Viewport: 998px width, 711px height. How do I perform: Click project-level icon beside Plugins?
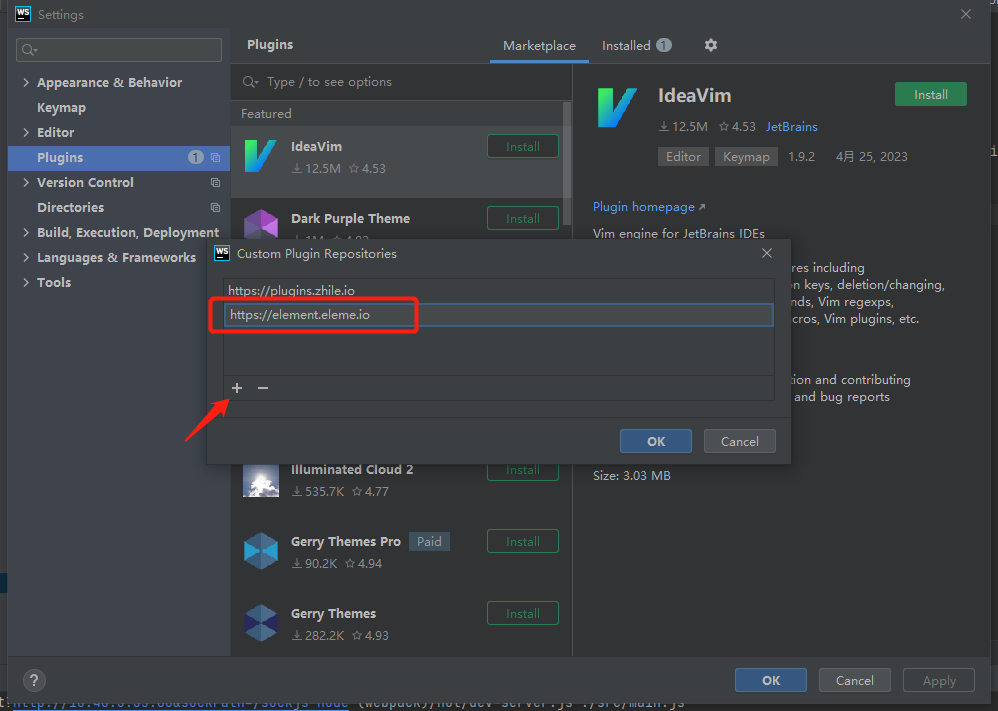point(216,157)
